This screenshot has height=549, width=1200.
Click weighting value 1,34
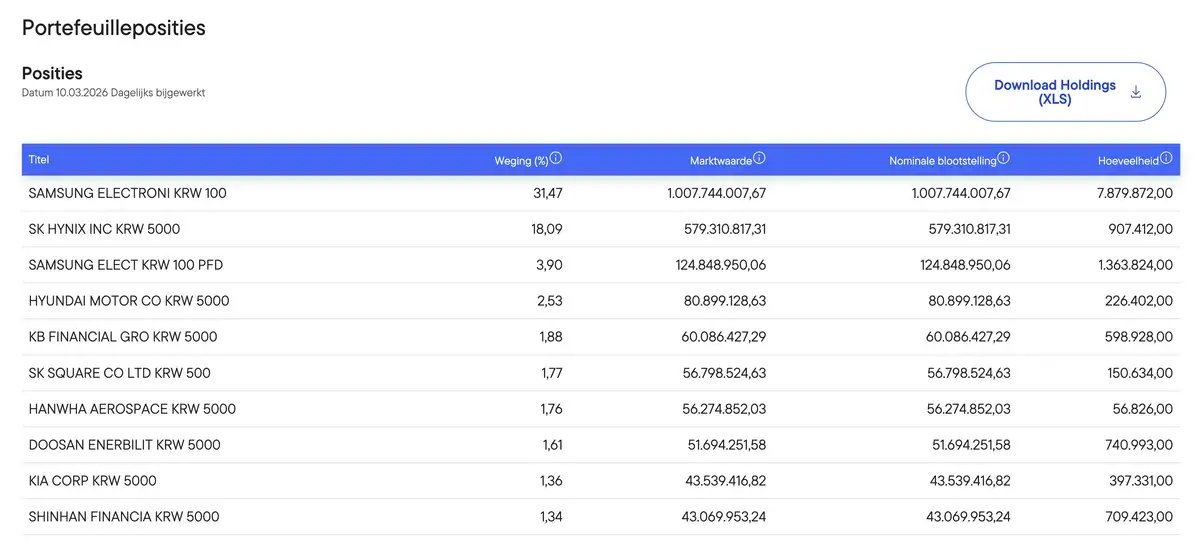coord(551,517)
